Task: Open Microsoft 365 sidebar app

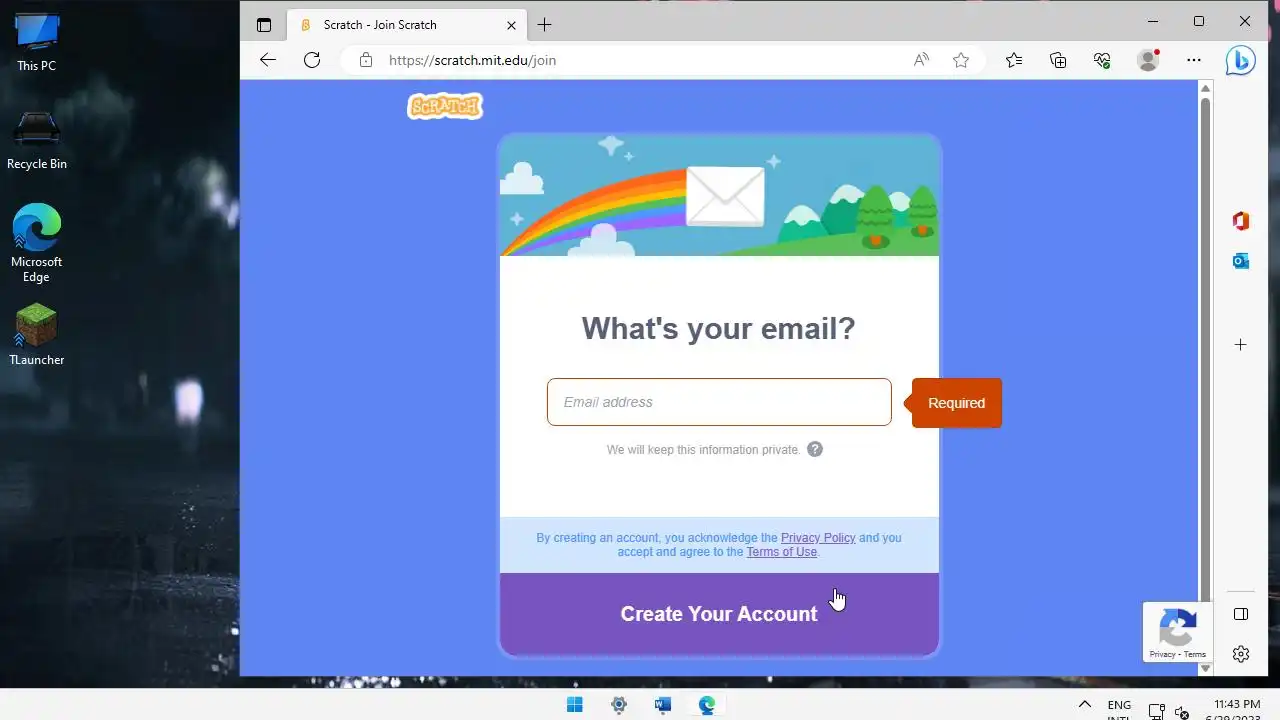Action: (x=1241, y=221)
